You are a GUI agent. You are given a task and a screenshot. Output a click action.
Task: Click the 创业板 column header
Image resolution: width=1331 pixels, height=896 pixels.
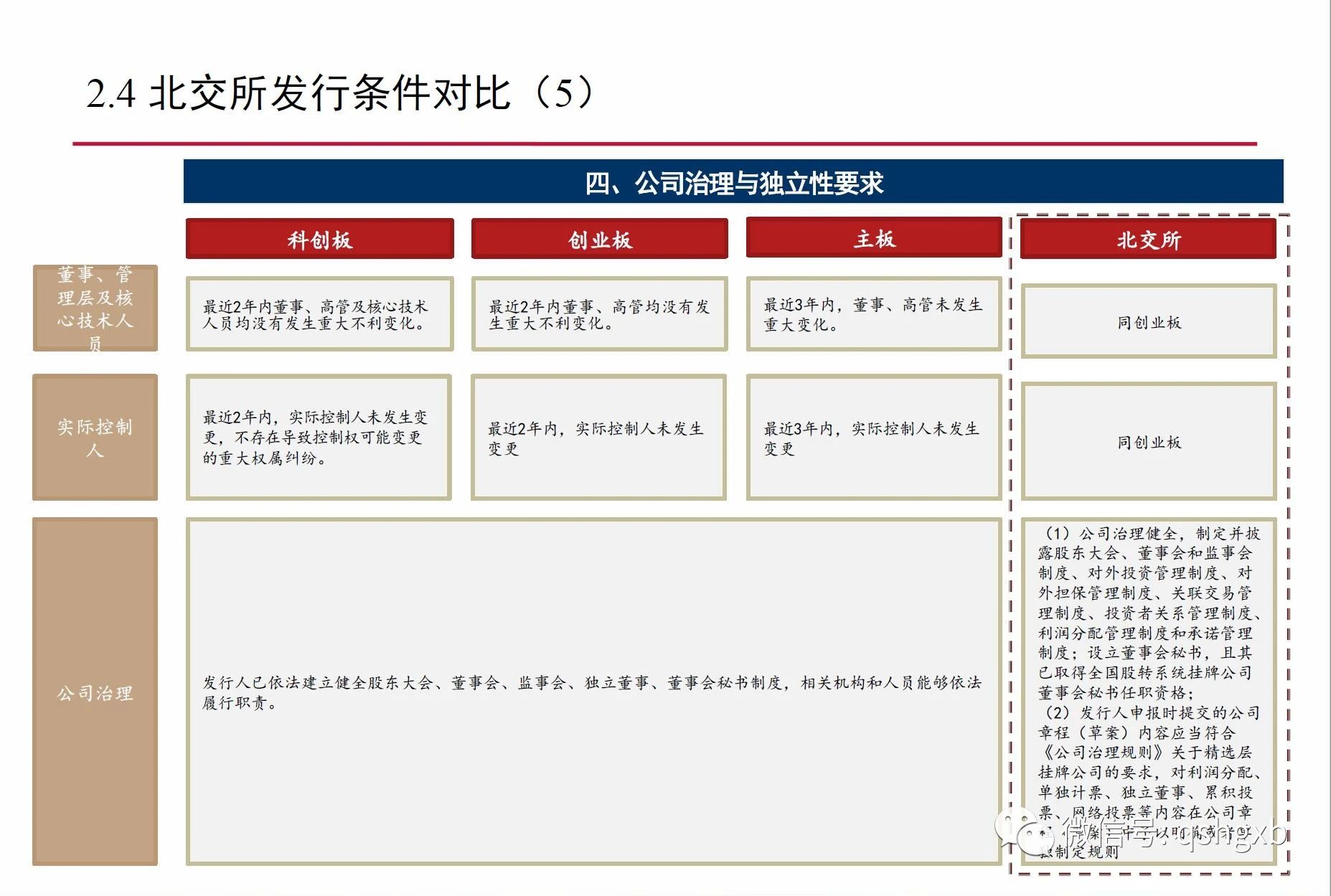[x=600, y=239]
